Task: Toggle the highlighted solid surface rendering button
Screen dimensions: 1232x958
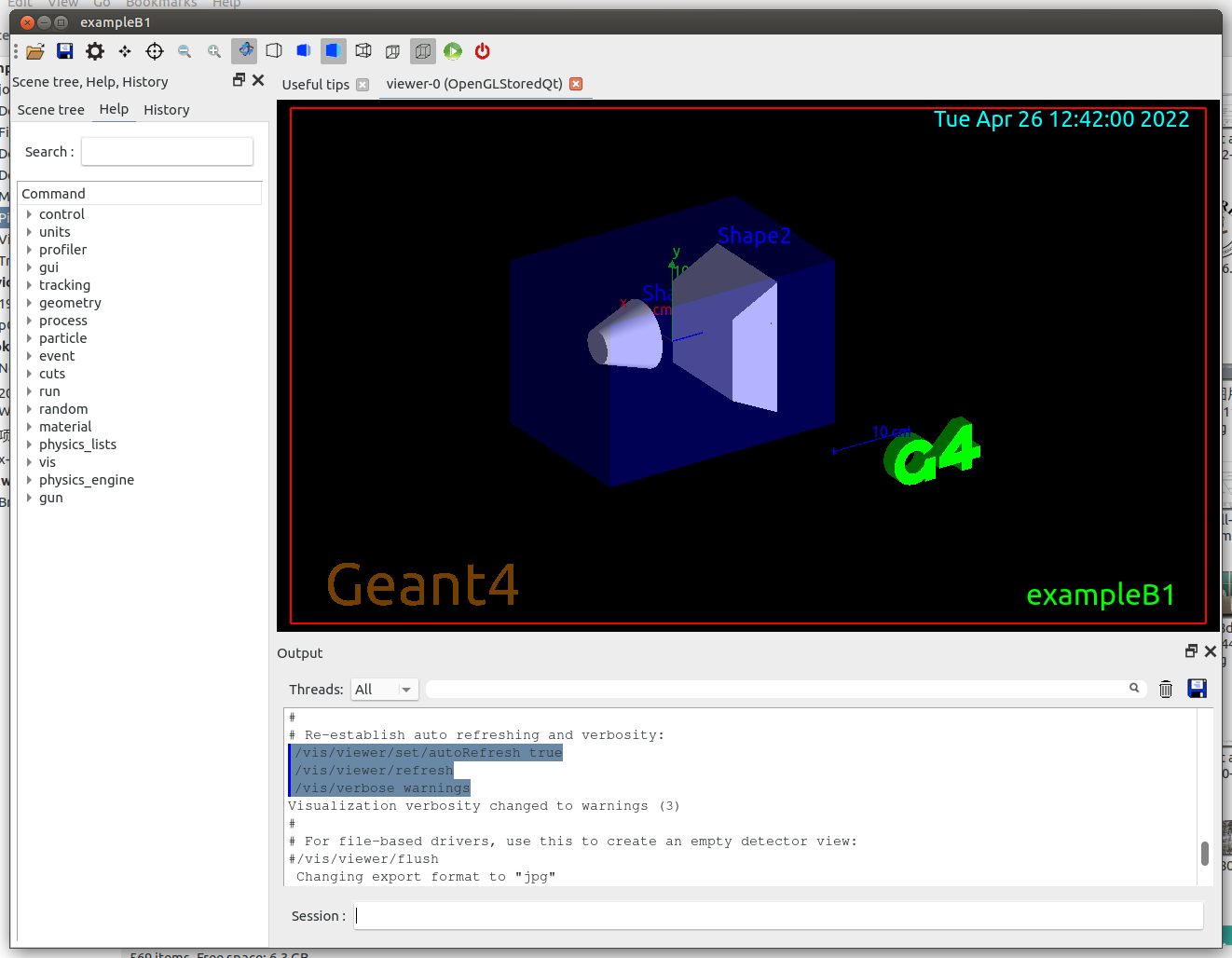Action: click(334, 50)
